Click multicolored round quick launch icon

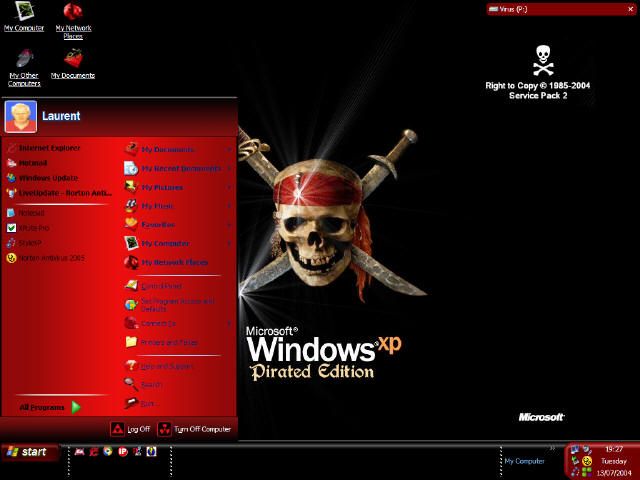coord(108,451)
